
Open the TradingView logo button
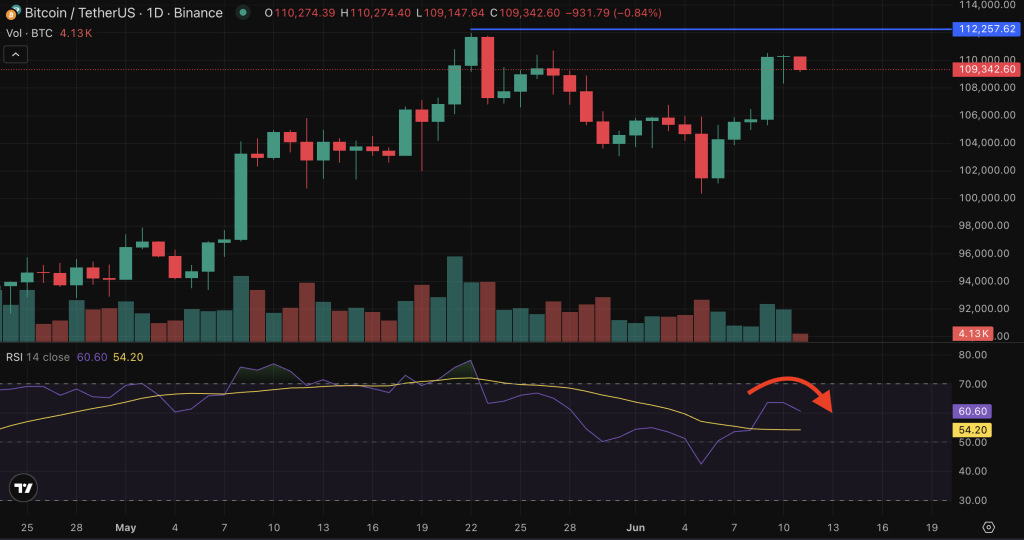click(x=24, y=488)
